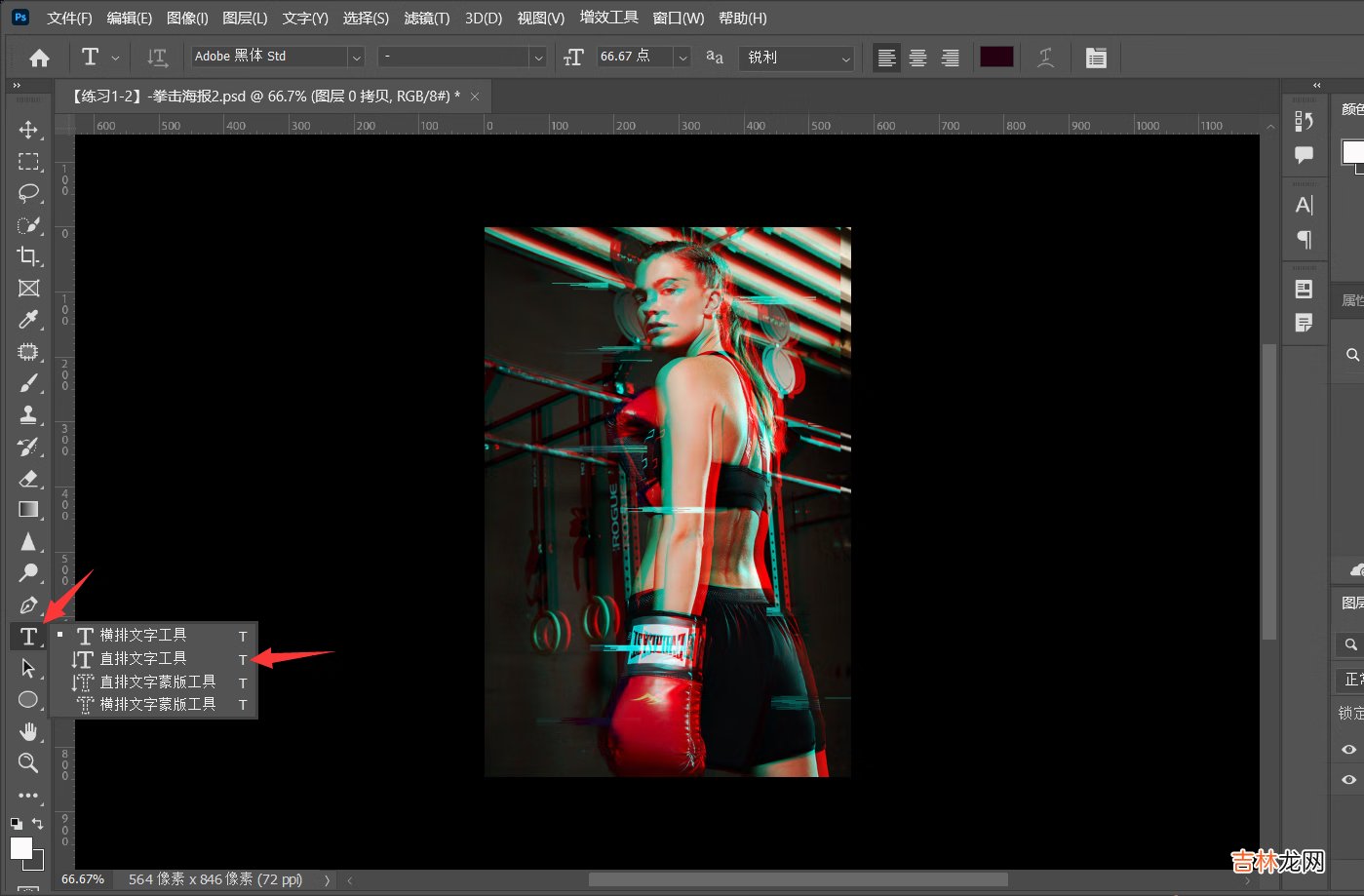Open the 滤镜(T) menu
Image resolution: width=1364 pixels, height=896 pixels.
point(427,18)
